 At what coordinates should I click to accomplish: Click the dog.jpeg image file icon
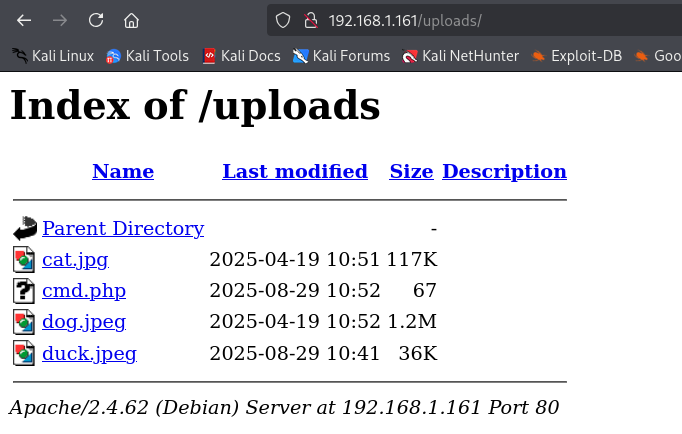(24, 322)
